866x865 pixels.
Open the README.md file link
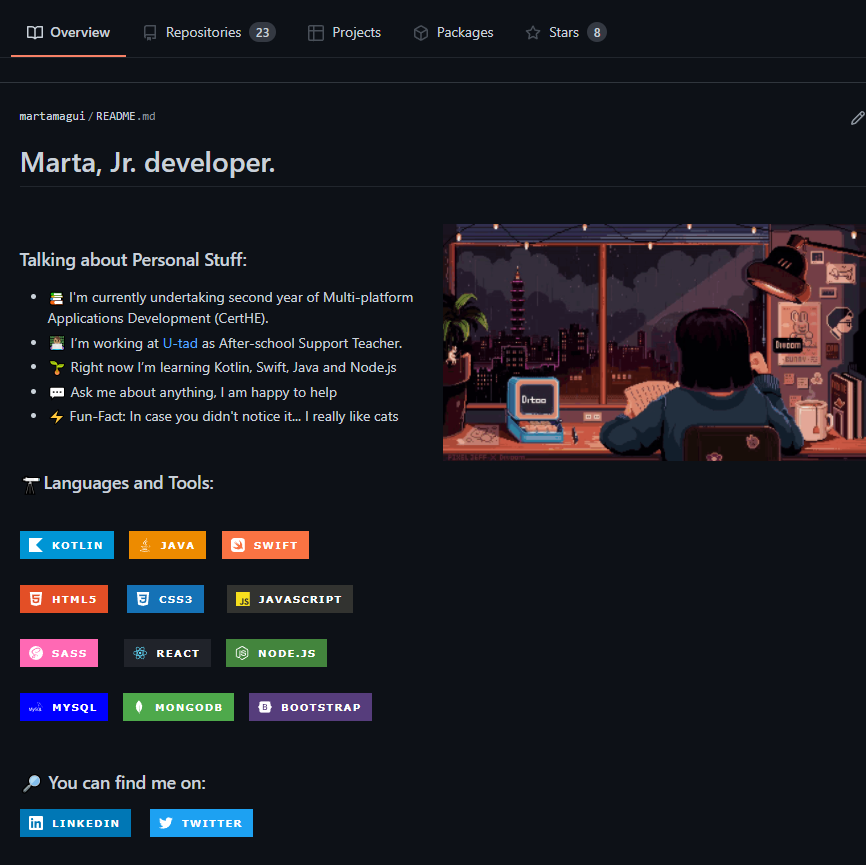125,116
